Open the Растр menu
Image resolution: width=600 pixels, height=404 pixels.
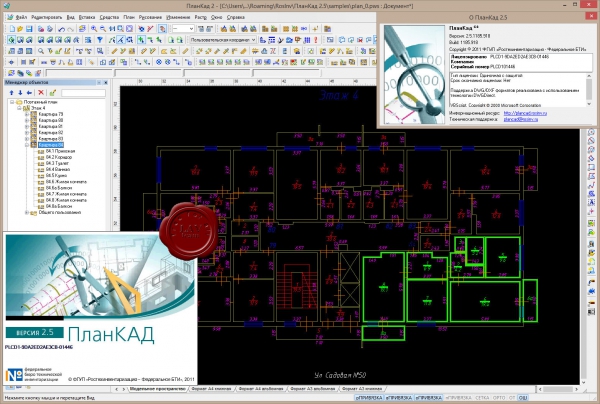[201, 17]
